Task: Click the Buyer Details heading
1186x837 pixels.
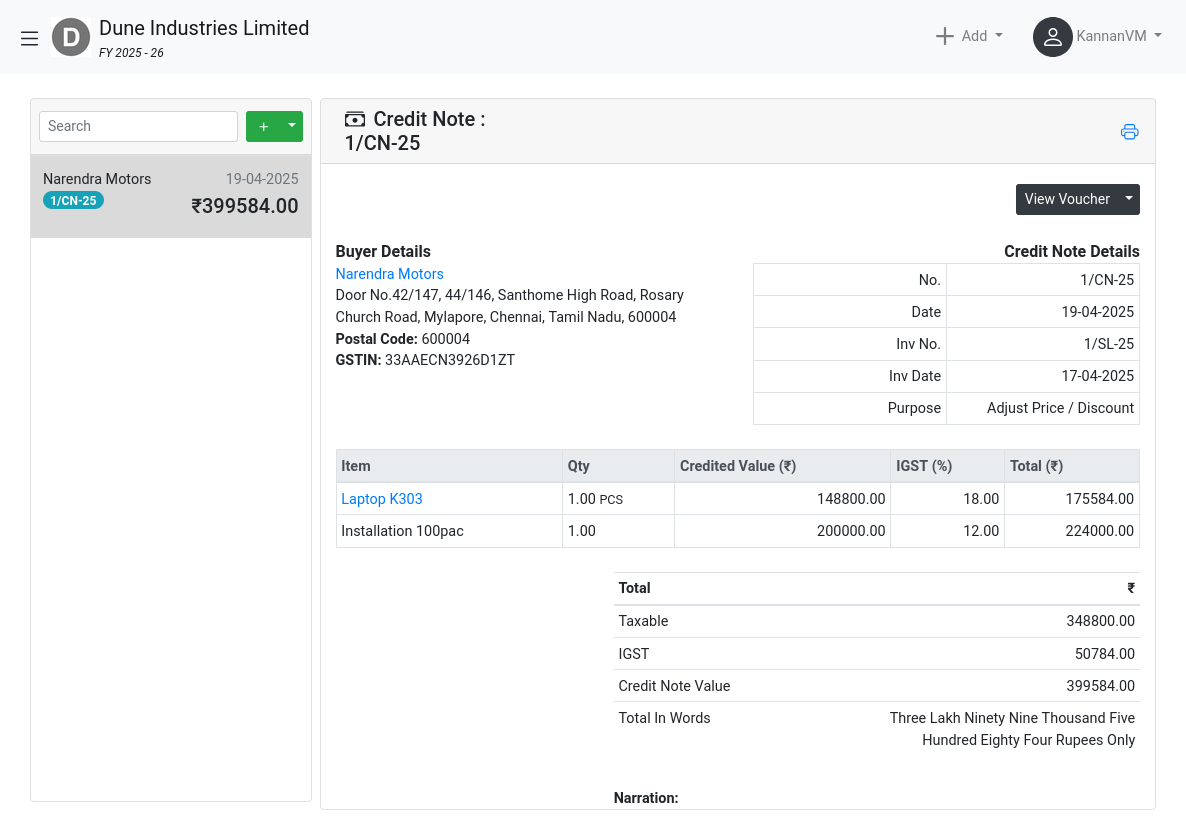Action: (x=383, y=252)
